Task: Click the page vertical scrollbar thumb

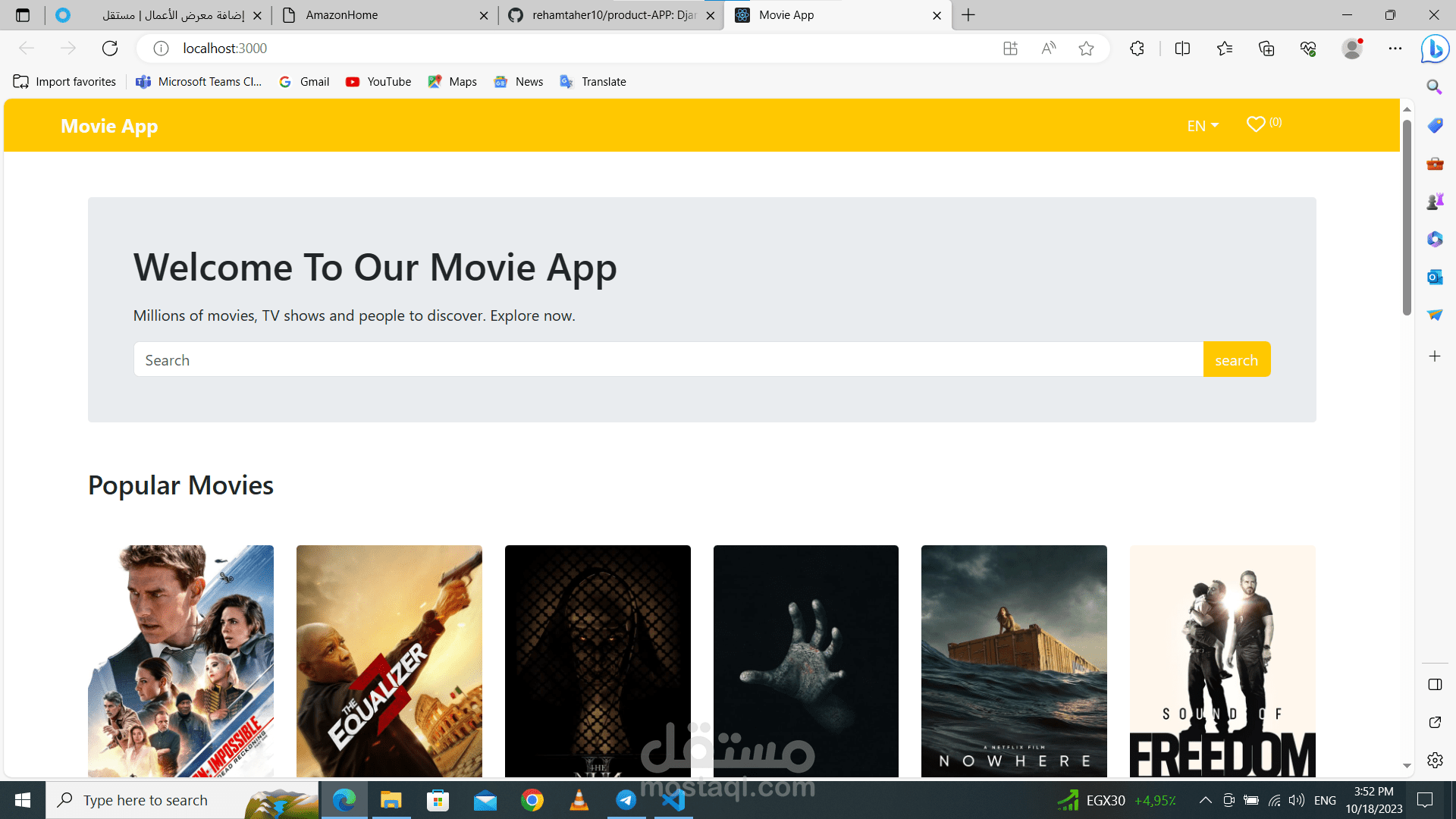Action: click(x=1407, y=217)
